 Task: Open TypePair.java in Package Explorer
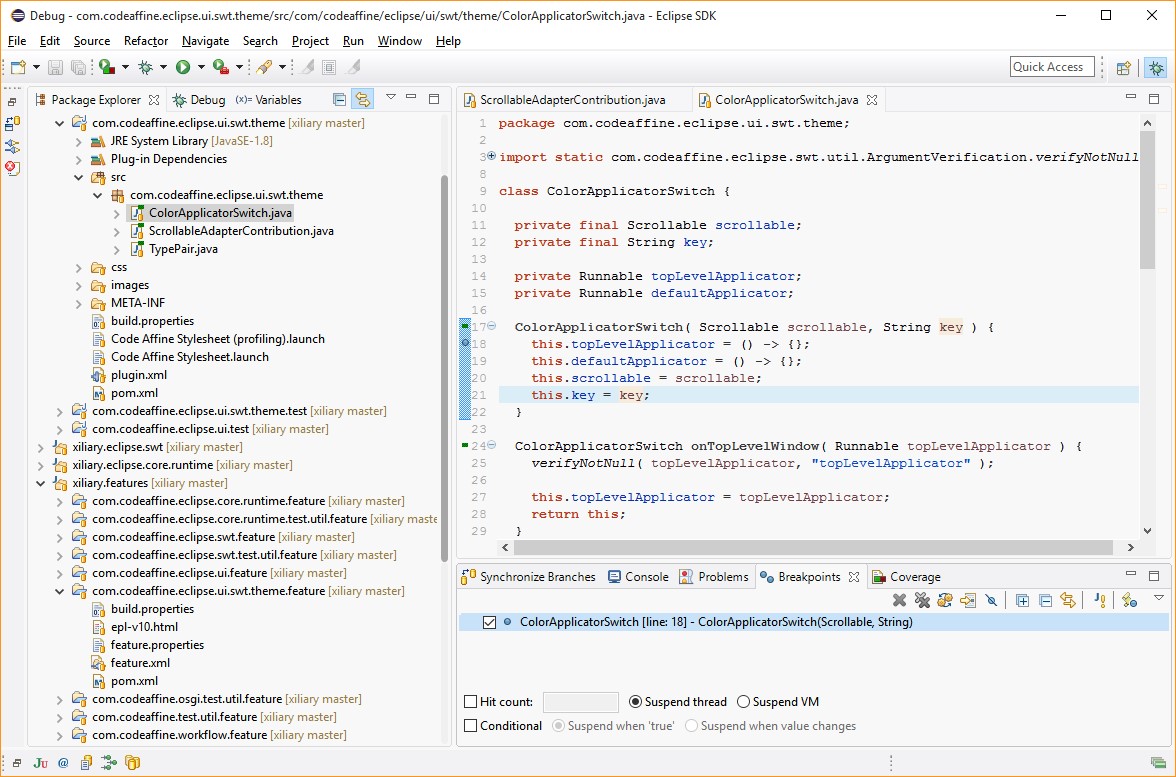(183, 249)
